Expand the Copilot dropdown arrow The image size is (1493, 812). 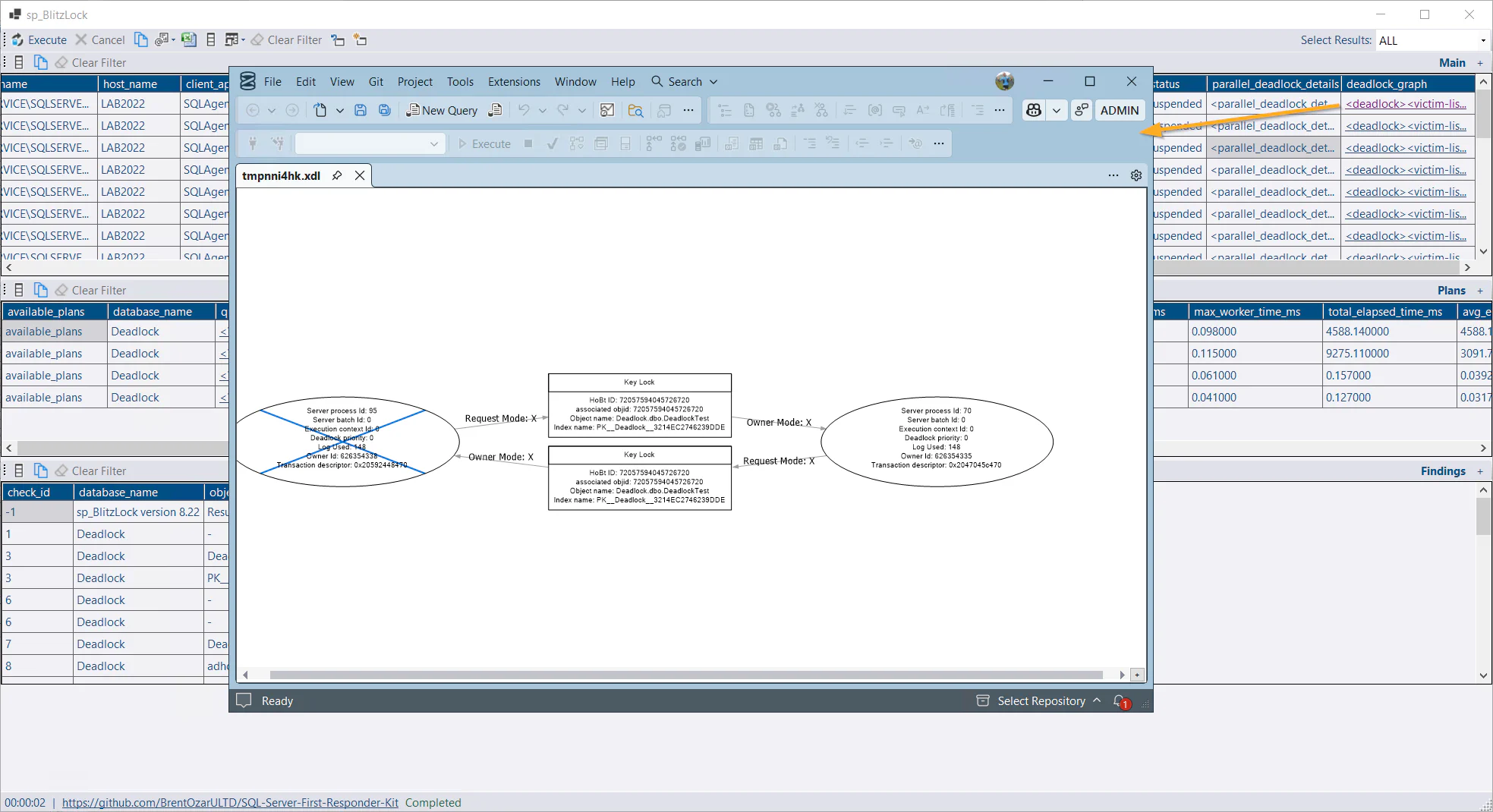click(x=1056, y=111)
